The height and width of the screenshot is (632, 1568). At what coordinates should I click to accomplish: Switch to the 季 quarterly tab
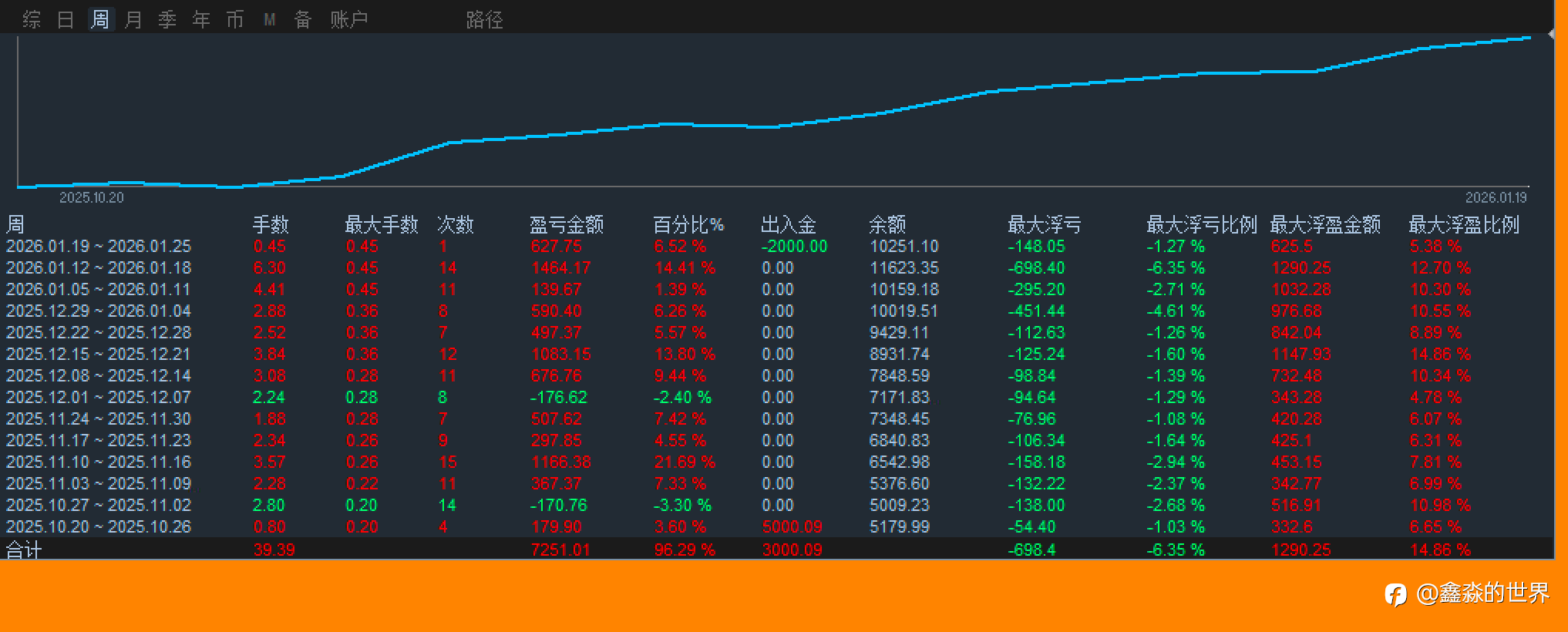click(167, 19)
